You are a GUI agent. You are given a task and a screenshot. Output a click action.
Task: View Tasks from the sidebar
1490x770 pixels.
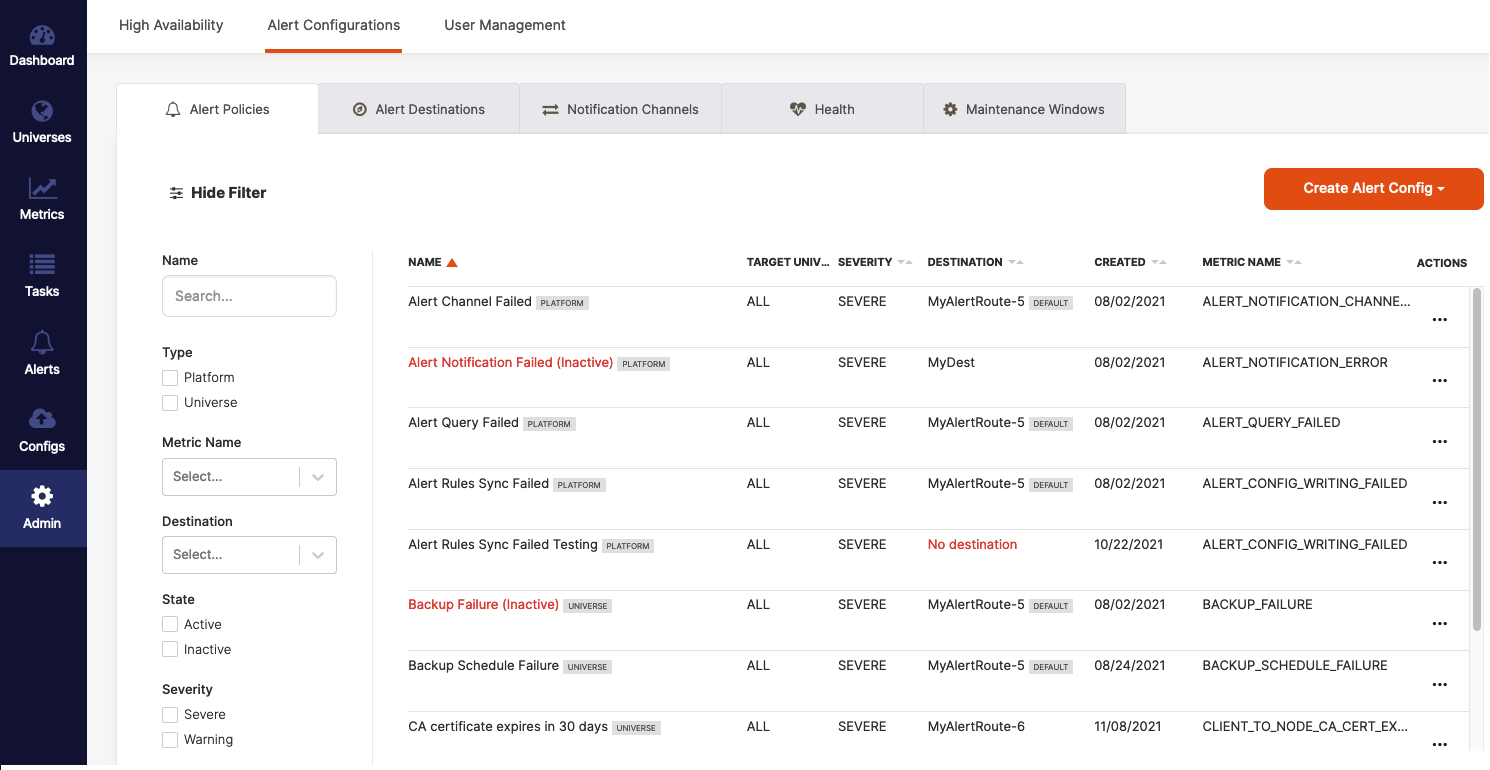pos(42,275)
